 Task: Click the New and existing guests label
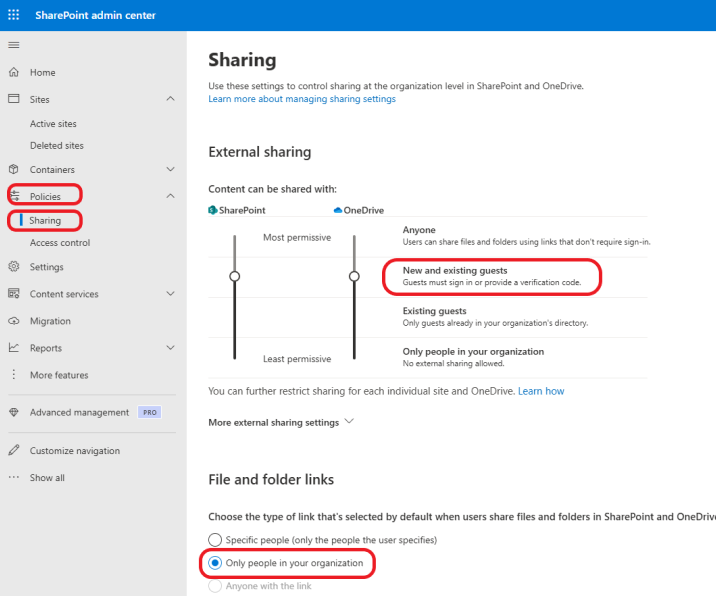[455, 270]
